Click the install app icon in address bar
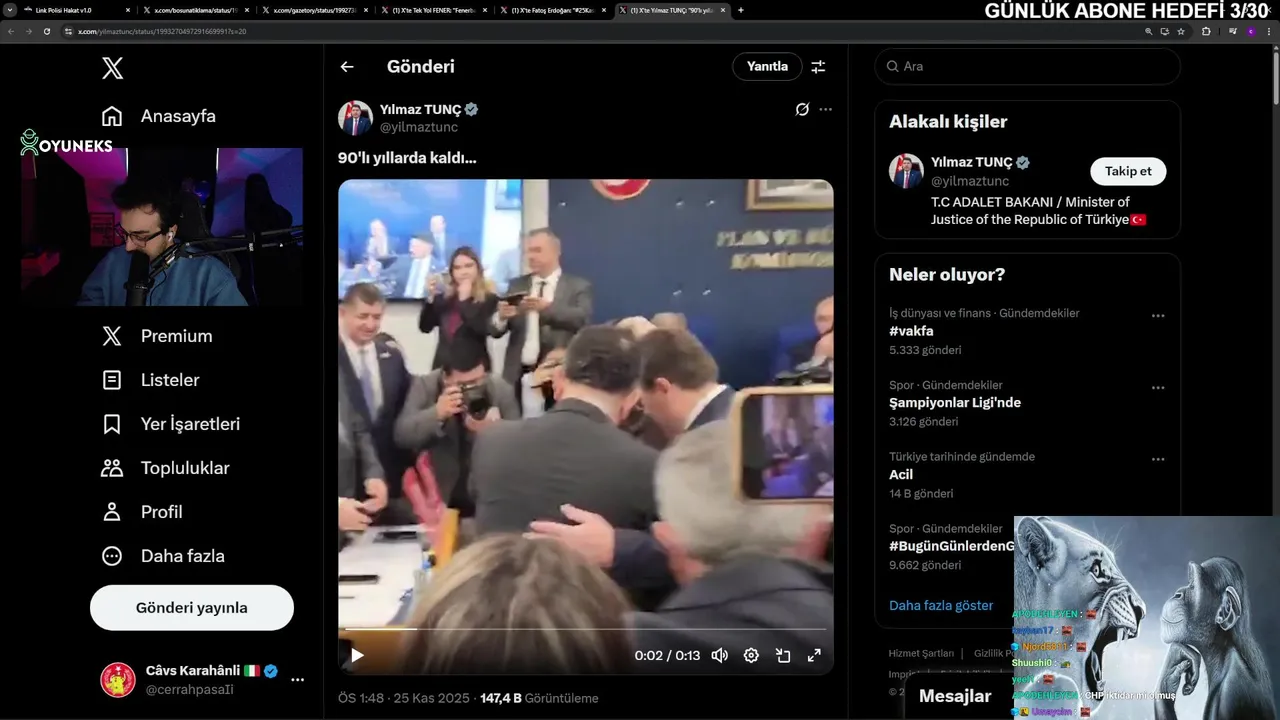The image size is (1280, 720). (x=1165, y=31)
